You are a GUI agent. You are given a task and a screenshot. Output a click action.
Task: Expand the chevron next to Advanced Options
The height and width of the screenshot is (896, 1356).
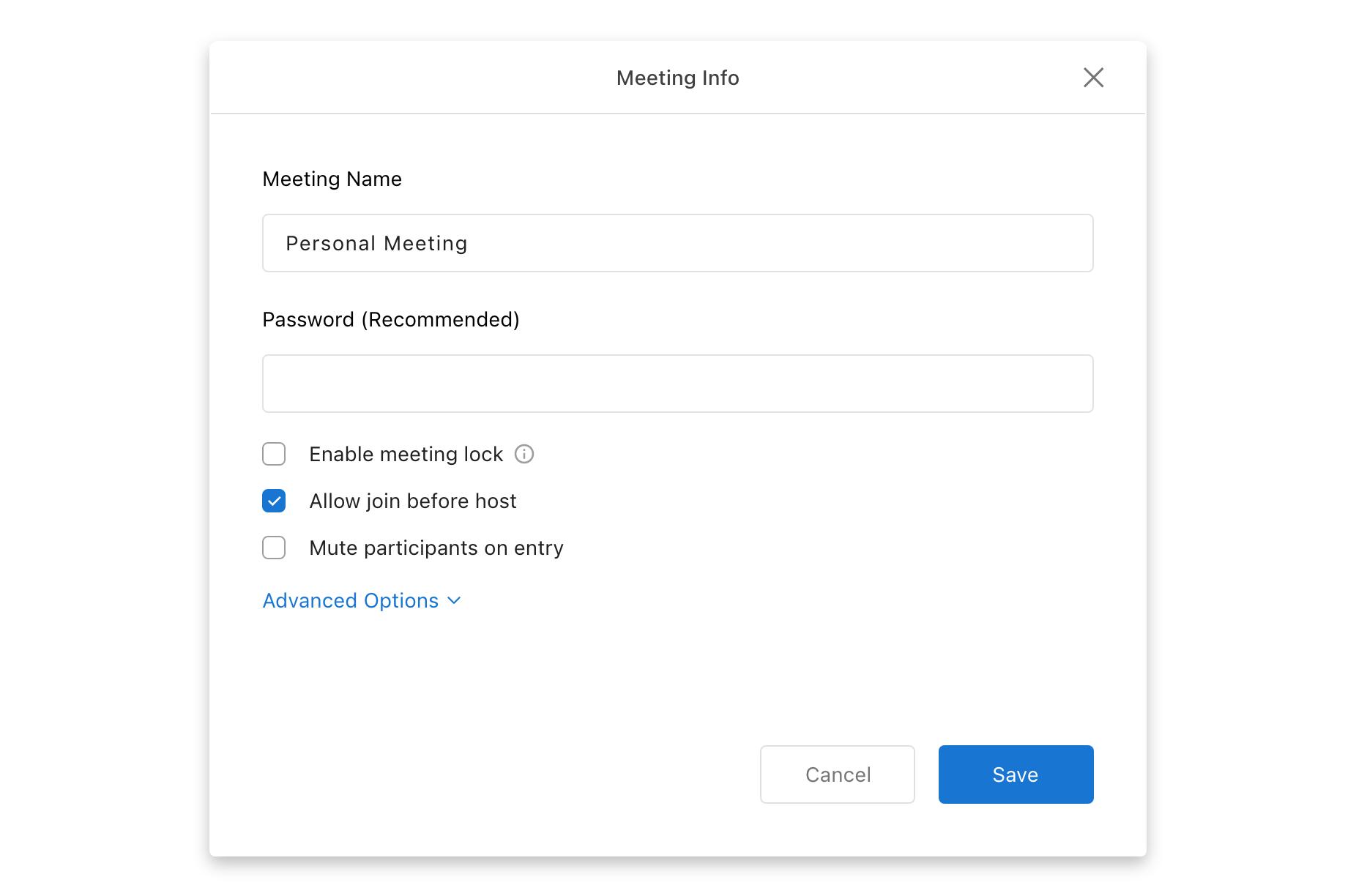(x=454, y=600)
